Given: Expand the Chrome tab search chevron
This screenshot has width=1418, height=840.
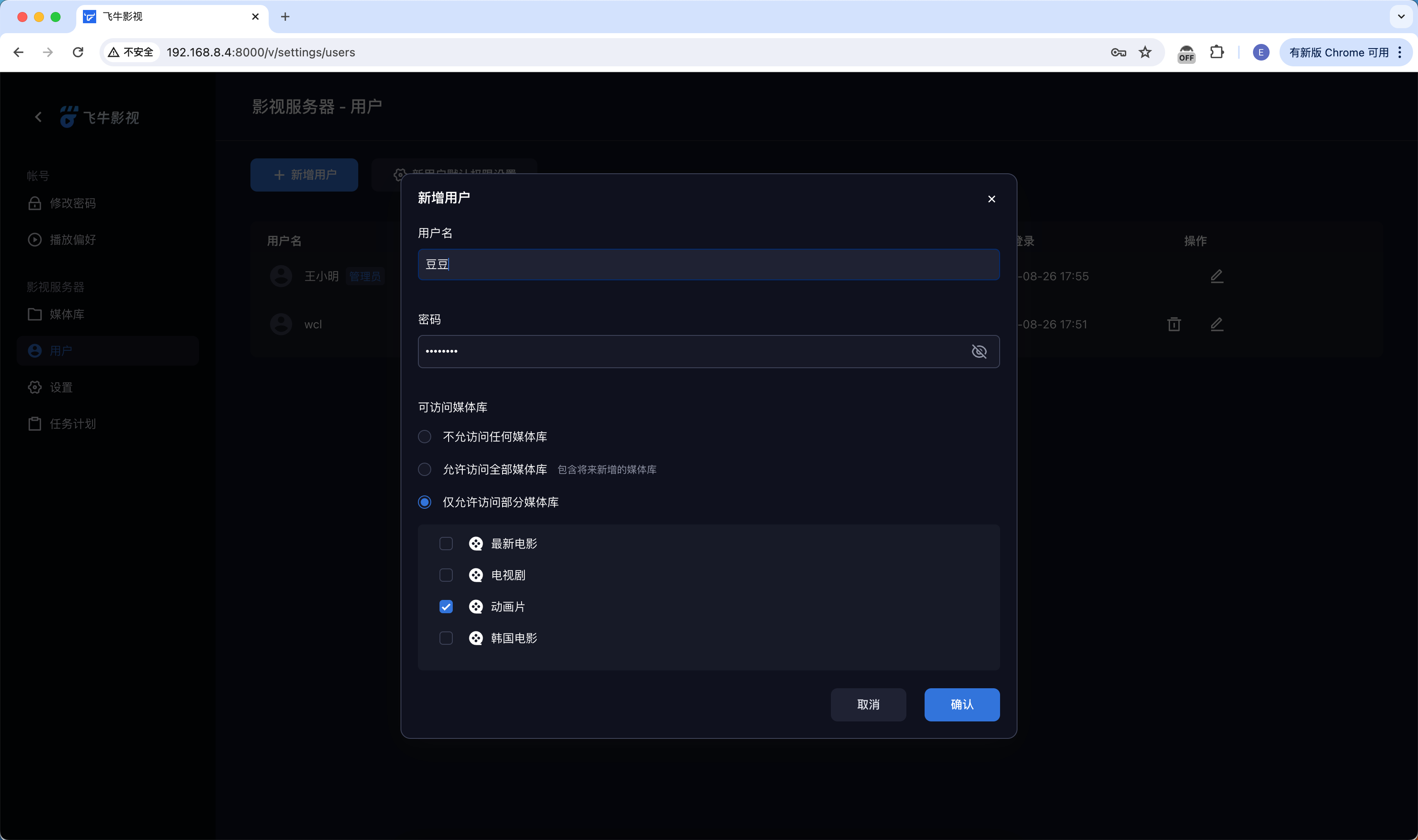Looking at the screenshot, I should [x=1401, y=17].
